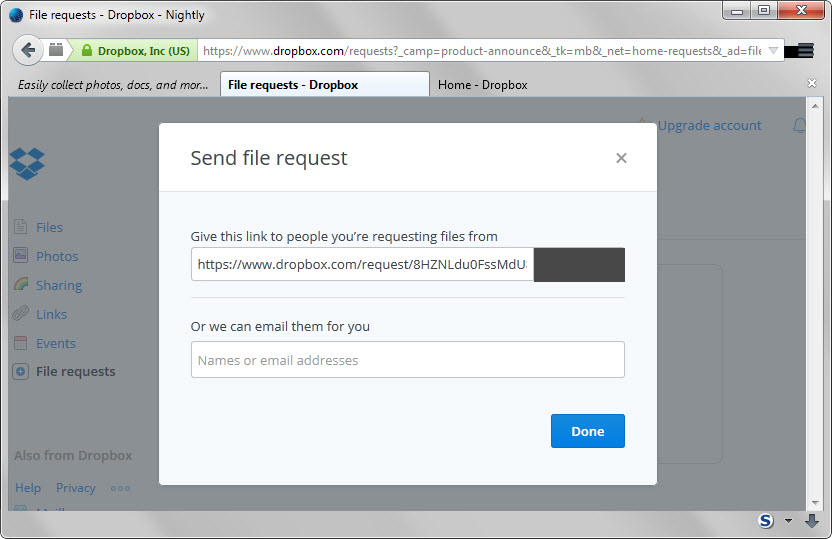Click the notifications bell icon
This screenshot has height=539, width=832.
[x=799, y=126]
